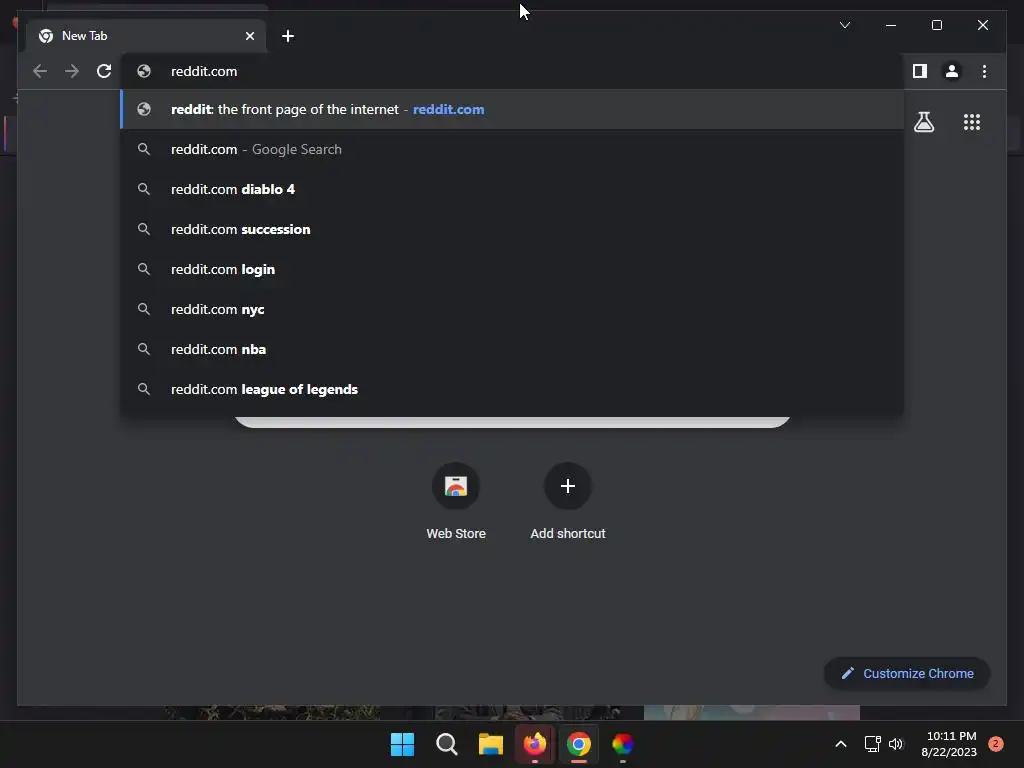
Task: Open the network tray icon
Action: pos(872,744)
